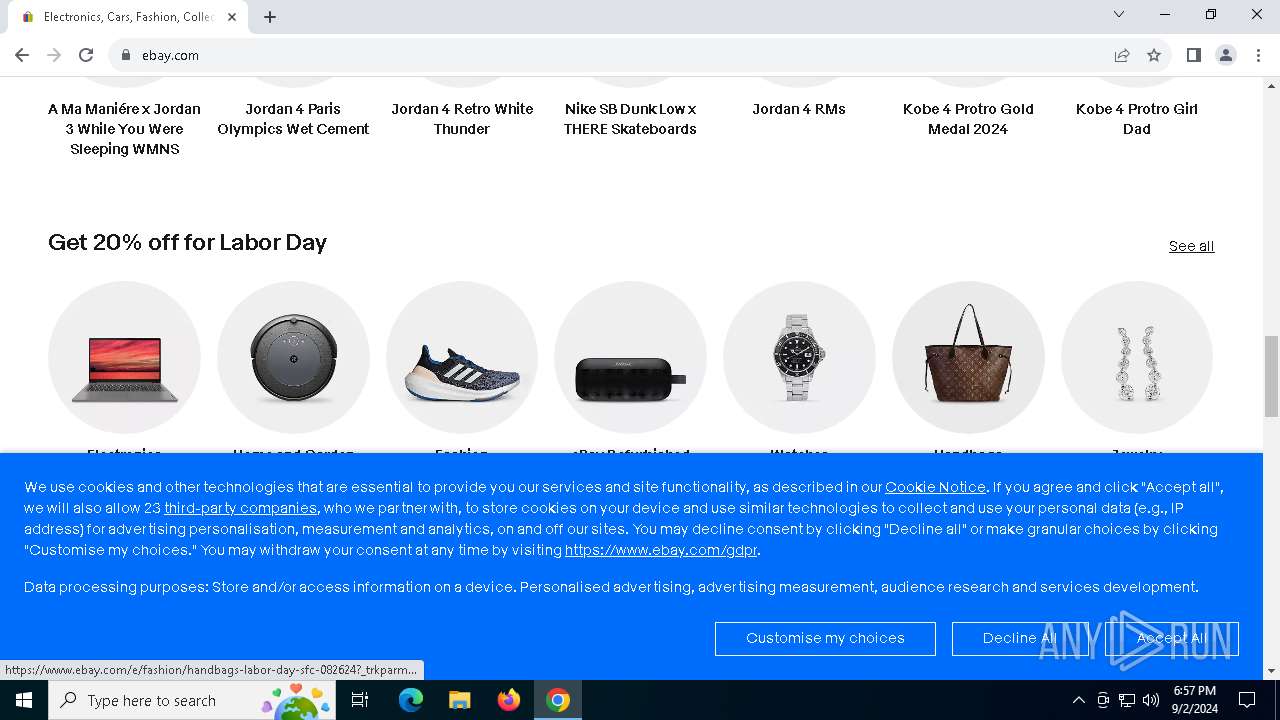Open Nike SB Dunk Low x THERE Skateboards
The height and width of the screenshot is (720, 1280).
click(630, 119)
